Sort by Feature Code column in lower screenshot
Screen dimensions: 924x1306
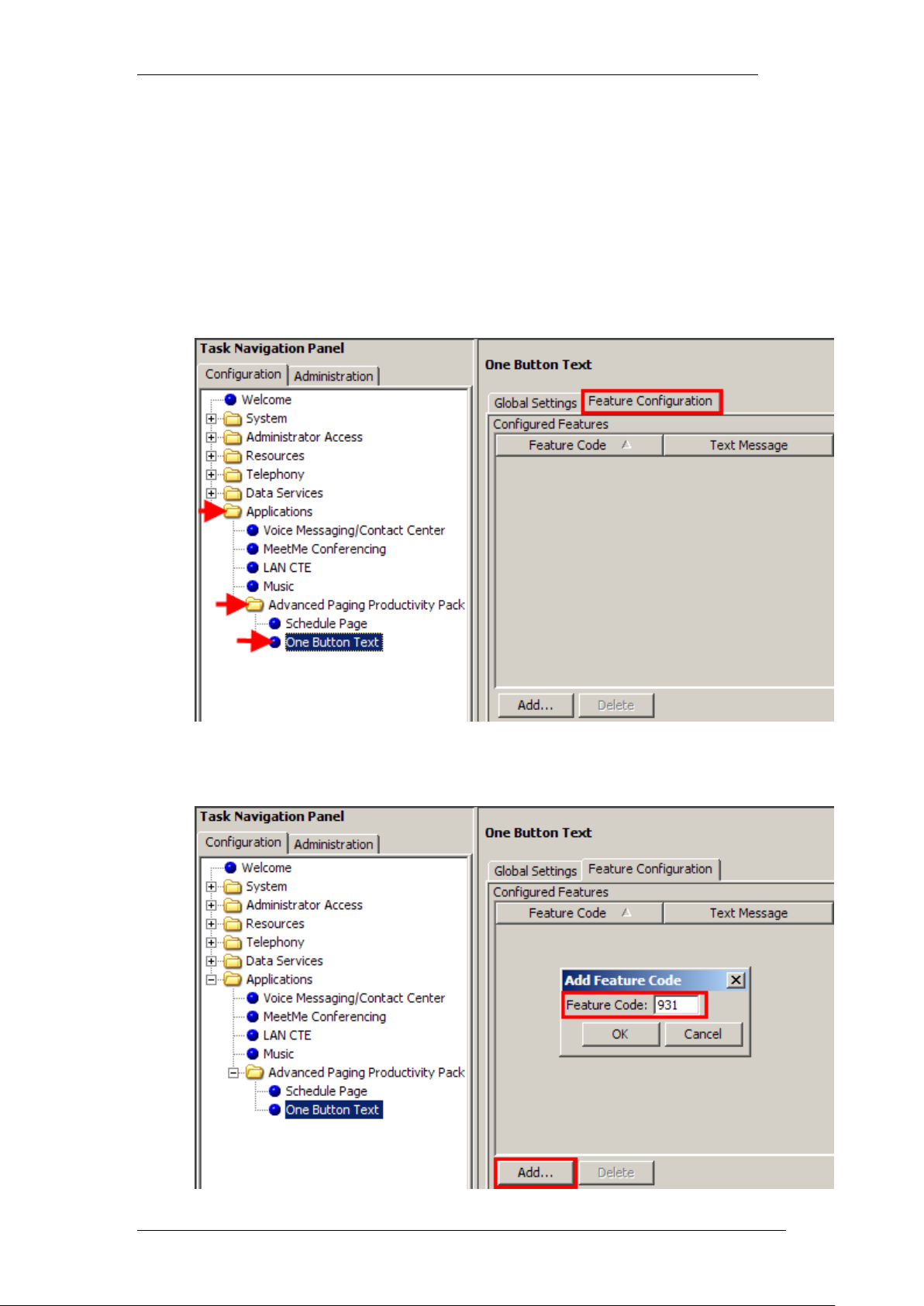pyautogui.click(x=579, y=914)
